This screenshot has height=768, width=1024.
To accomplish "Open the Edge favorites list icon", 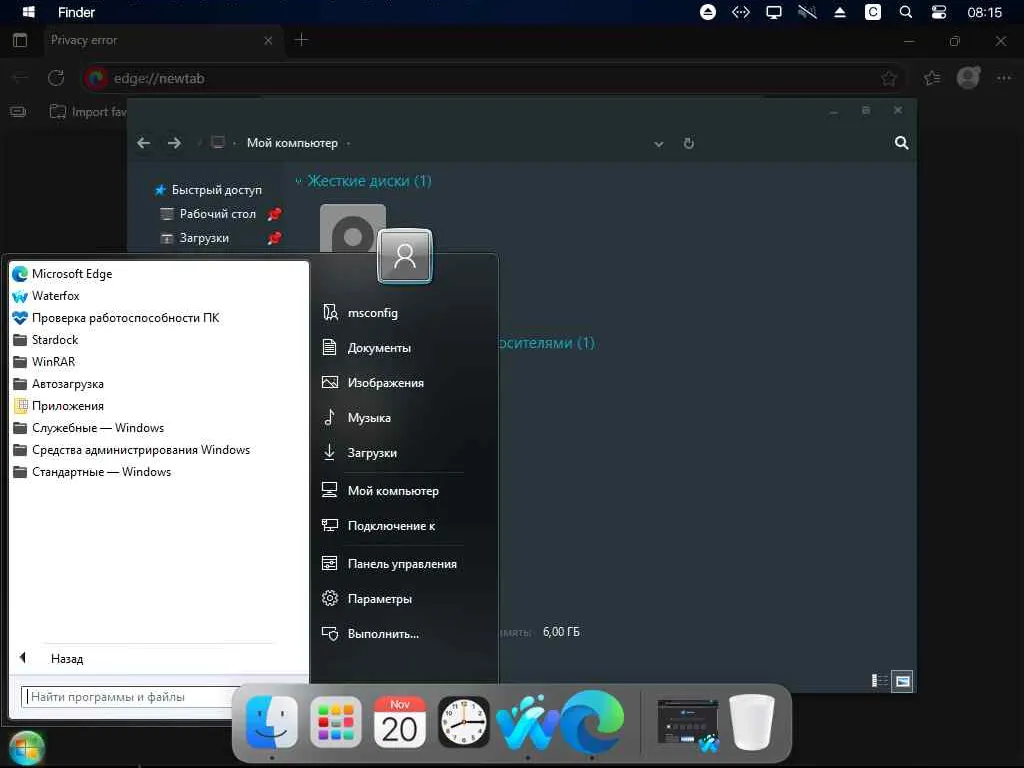I will [x=933, y=78].
